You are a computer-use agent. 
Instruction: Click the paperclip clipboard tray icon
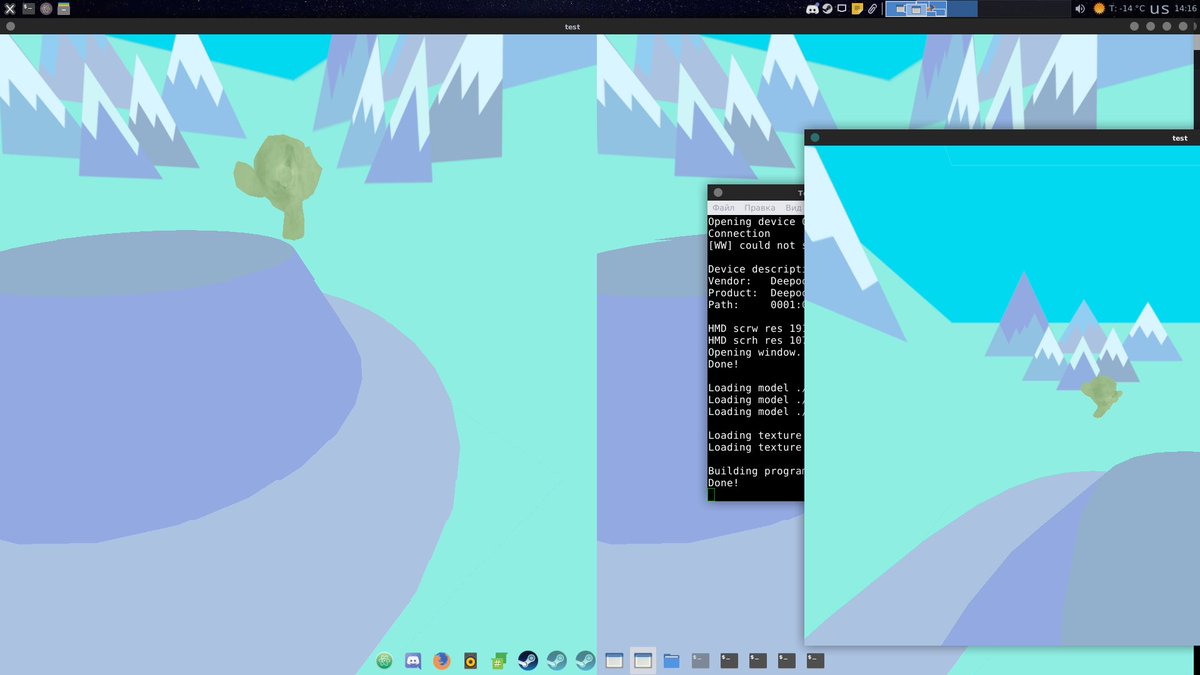click(870, 8)
